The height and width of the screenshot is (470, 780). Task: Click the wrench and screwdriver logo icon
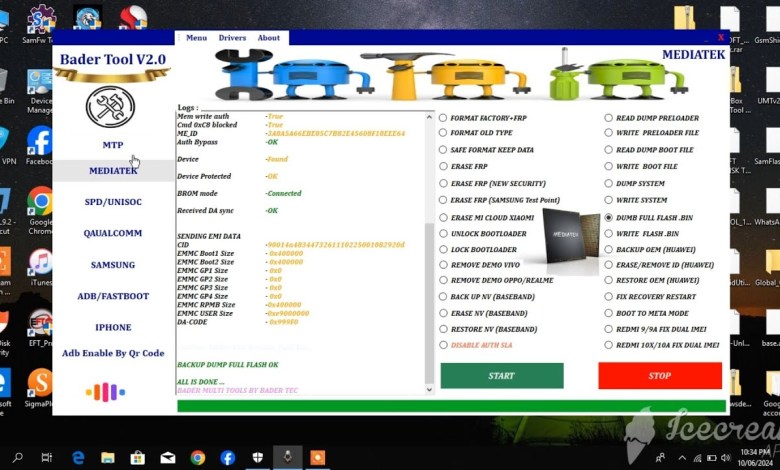pos(110,106)
